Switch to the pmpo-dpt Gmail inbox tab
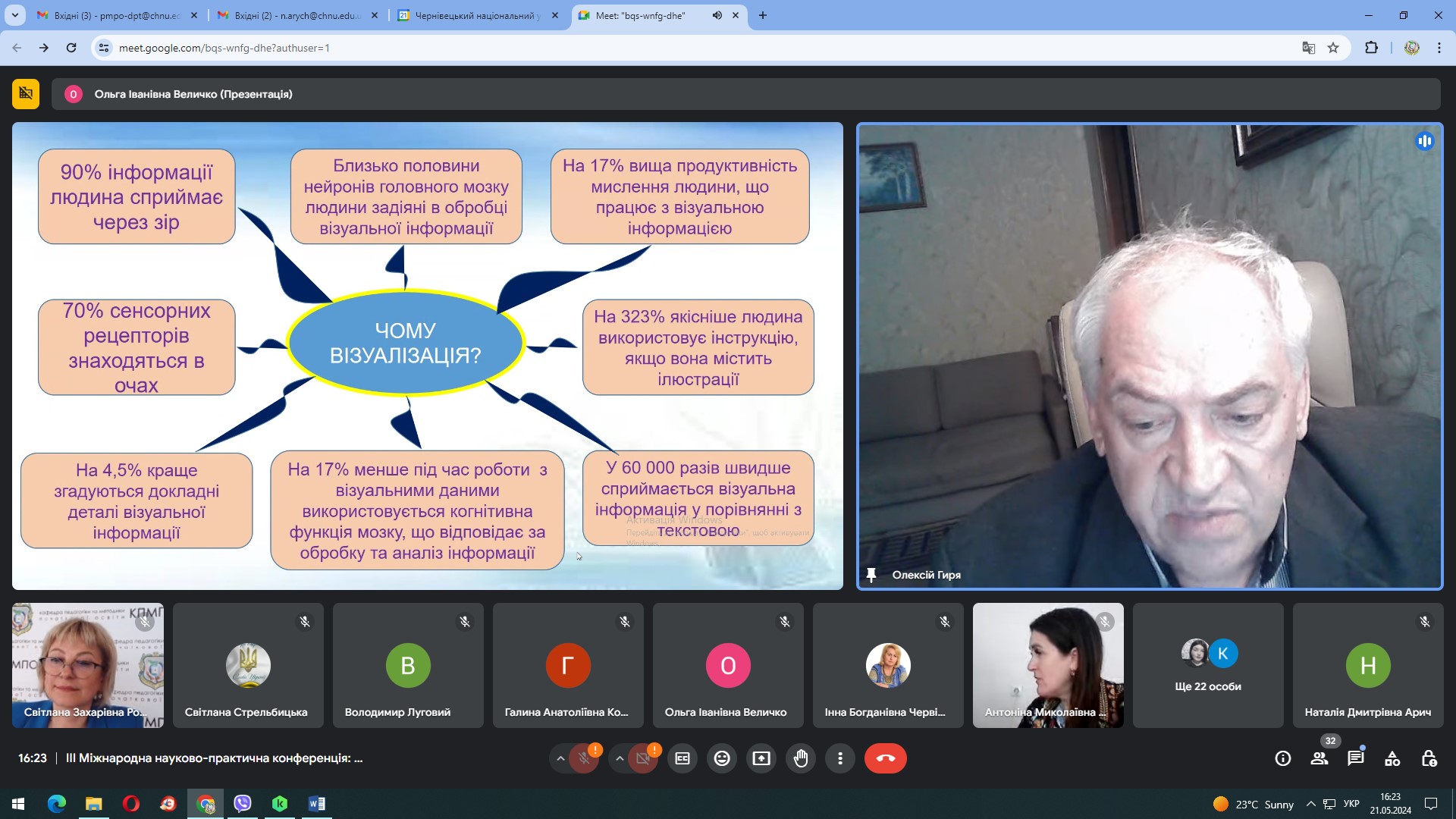1456x819 pixels. pos(118,15)
